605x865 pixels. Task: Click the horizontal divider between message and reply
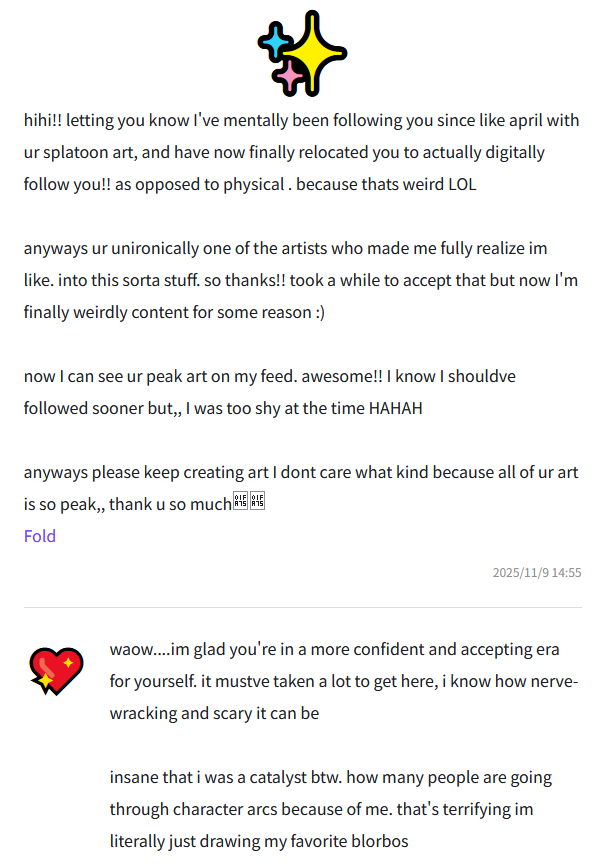[303, 608]
